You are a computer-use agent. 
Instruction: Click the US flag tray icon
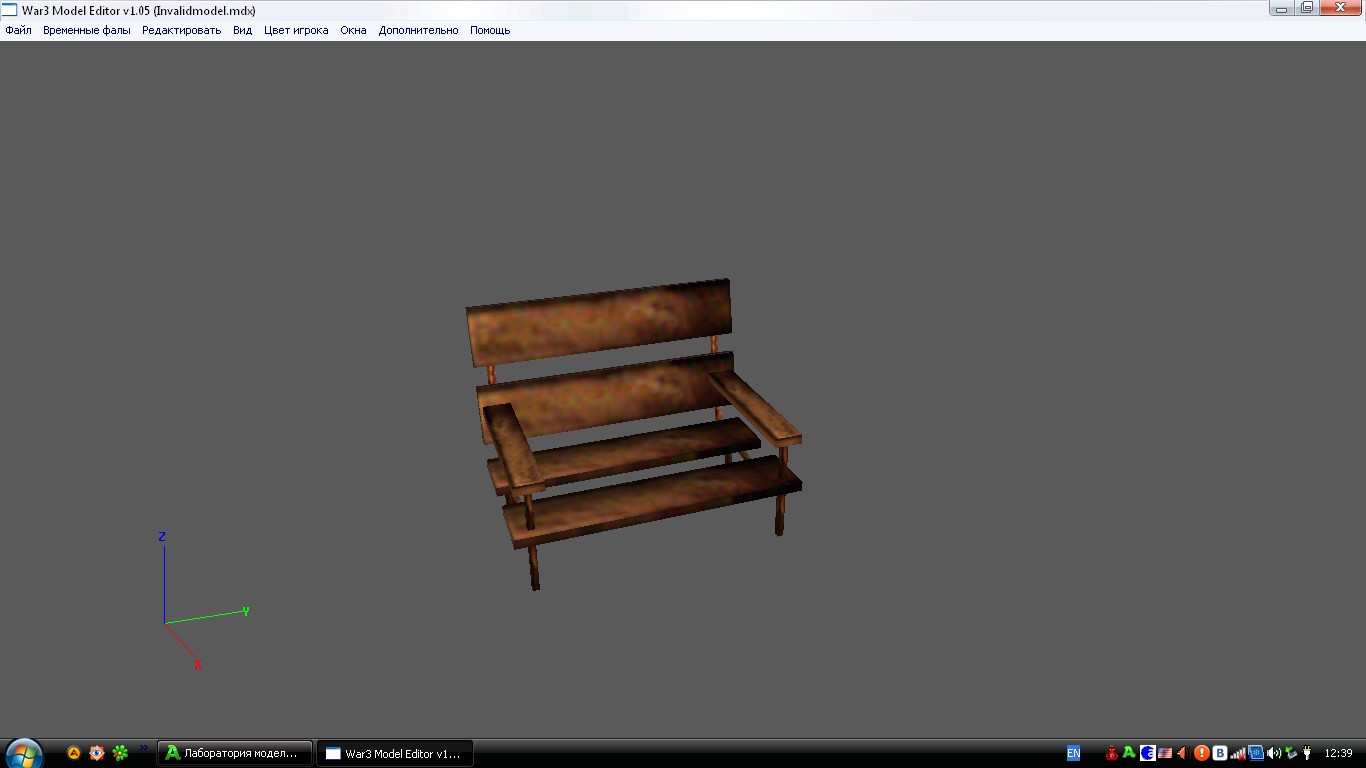(x=1165, y=753)
